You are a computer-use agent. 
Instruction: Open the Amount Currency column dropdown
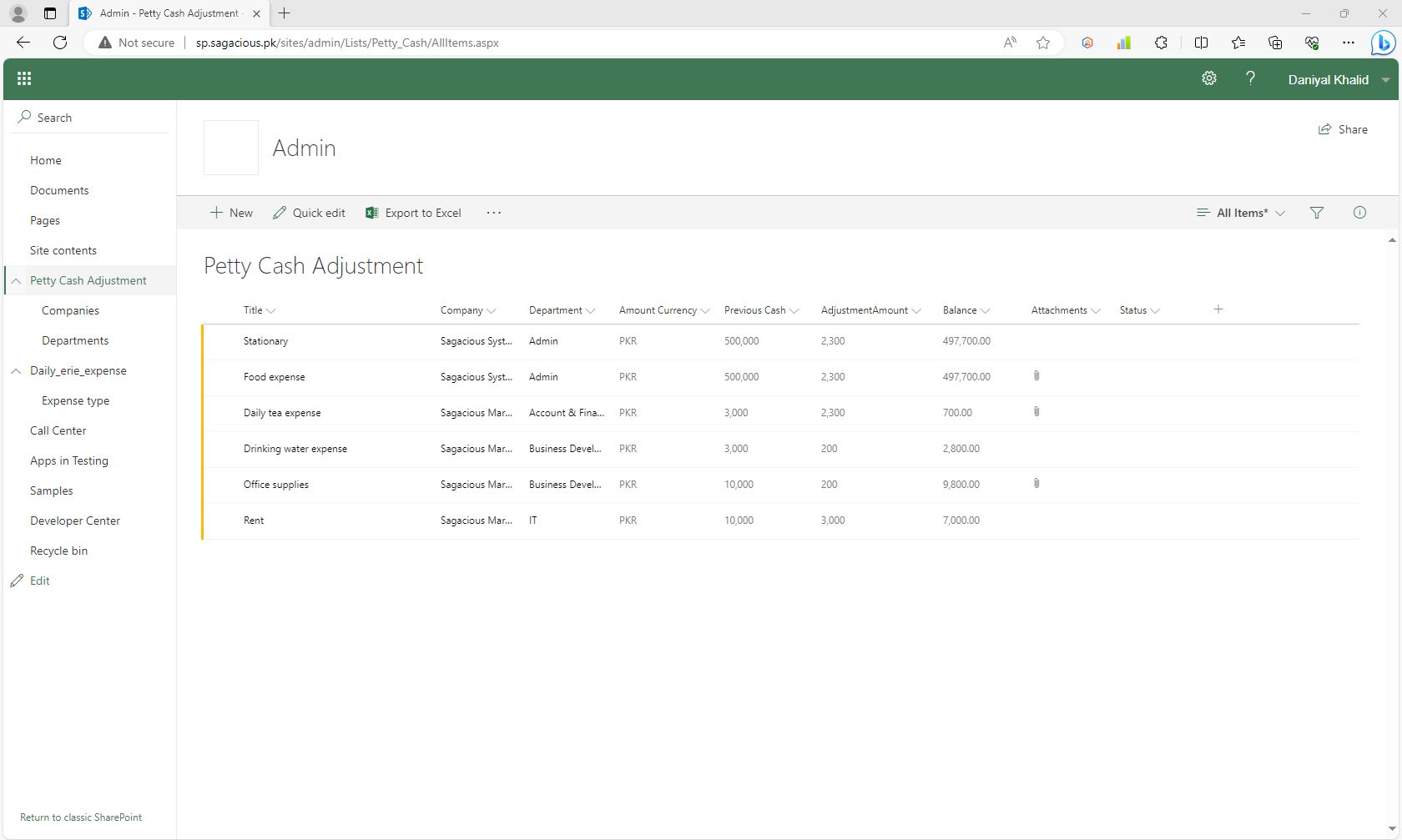point(705,310)
